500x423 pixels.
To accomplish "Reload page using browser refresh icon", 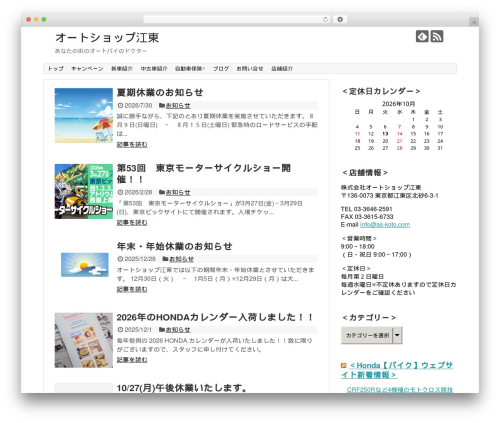I will tap(325, 20).
